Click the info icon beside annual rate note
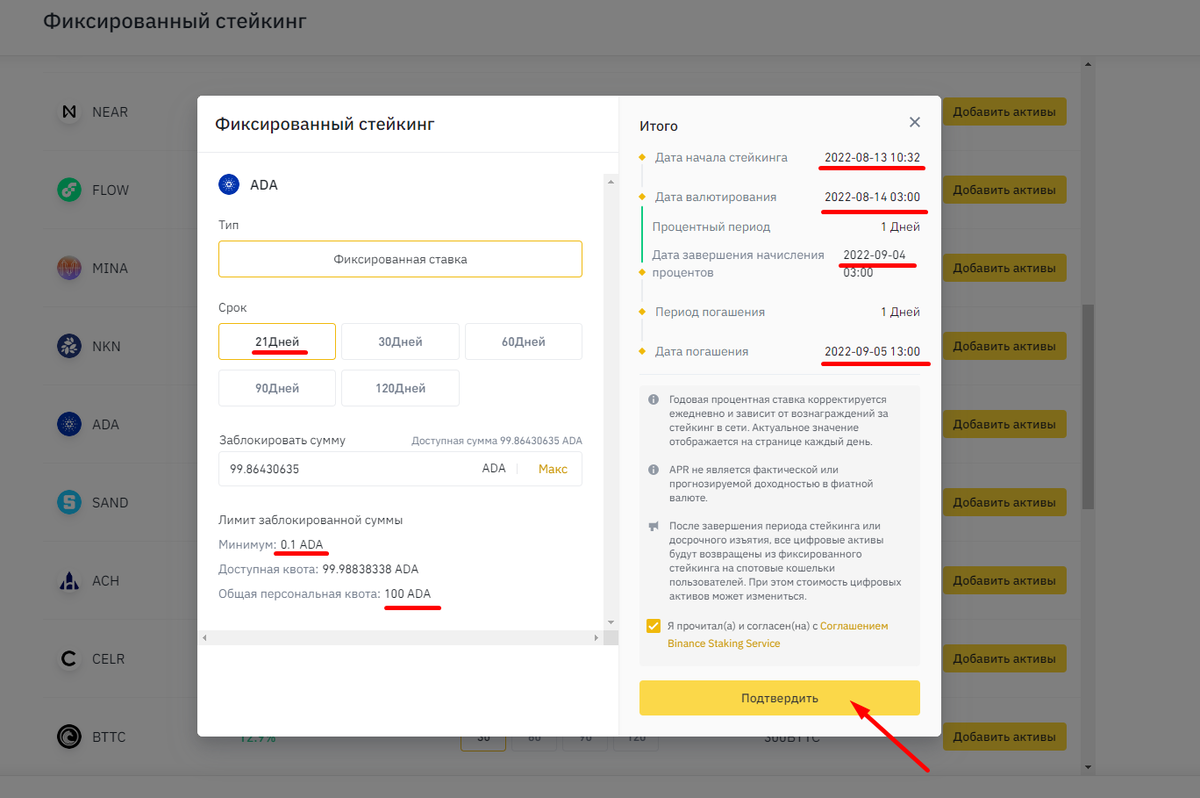The width and height of the screenshot is (1200, 798). click(x=654, y=399)
